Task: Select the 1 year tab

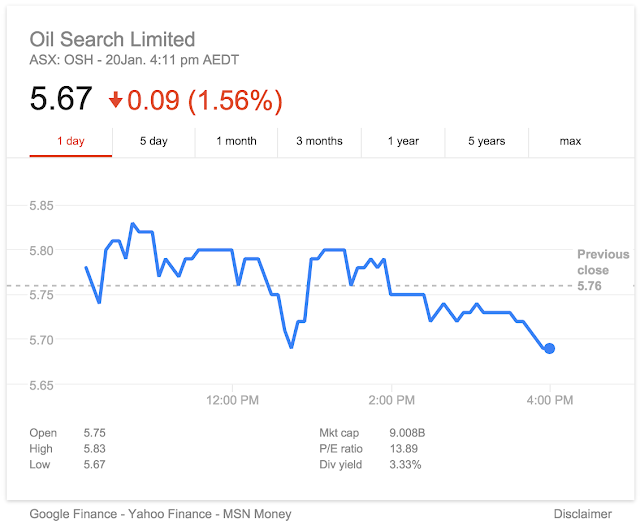Action: 403,141
